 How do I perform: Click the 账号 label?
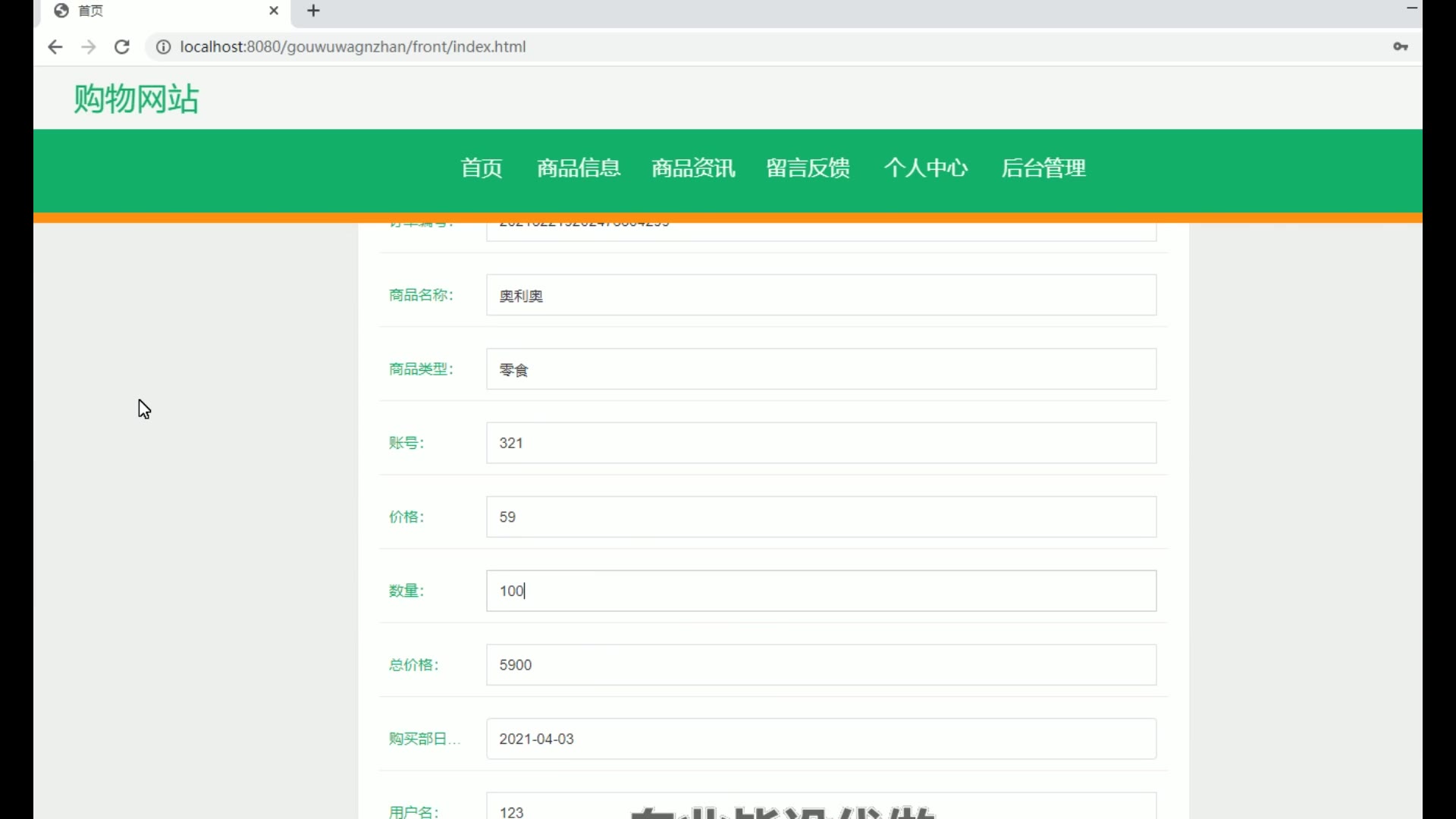(406, 443)
